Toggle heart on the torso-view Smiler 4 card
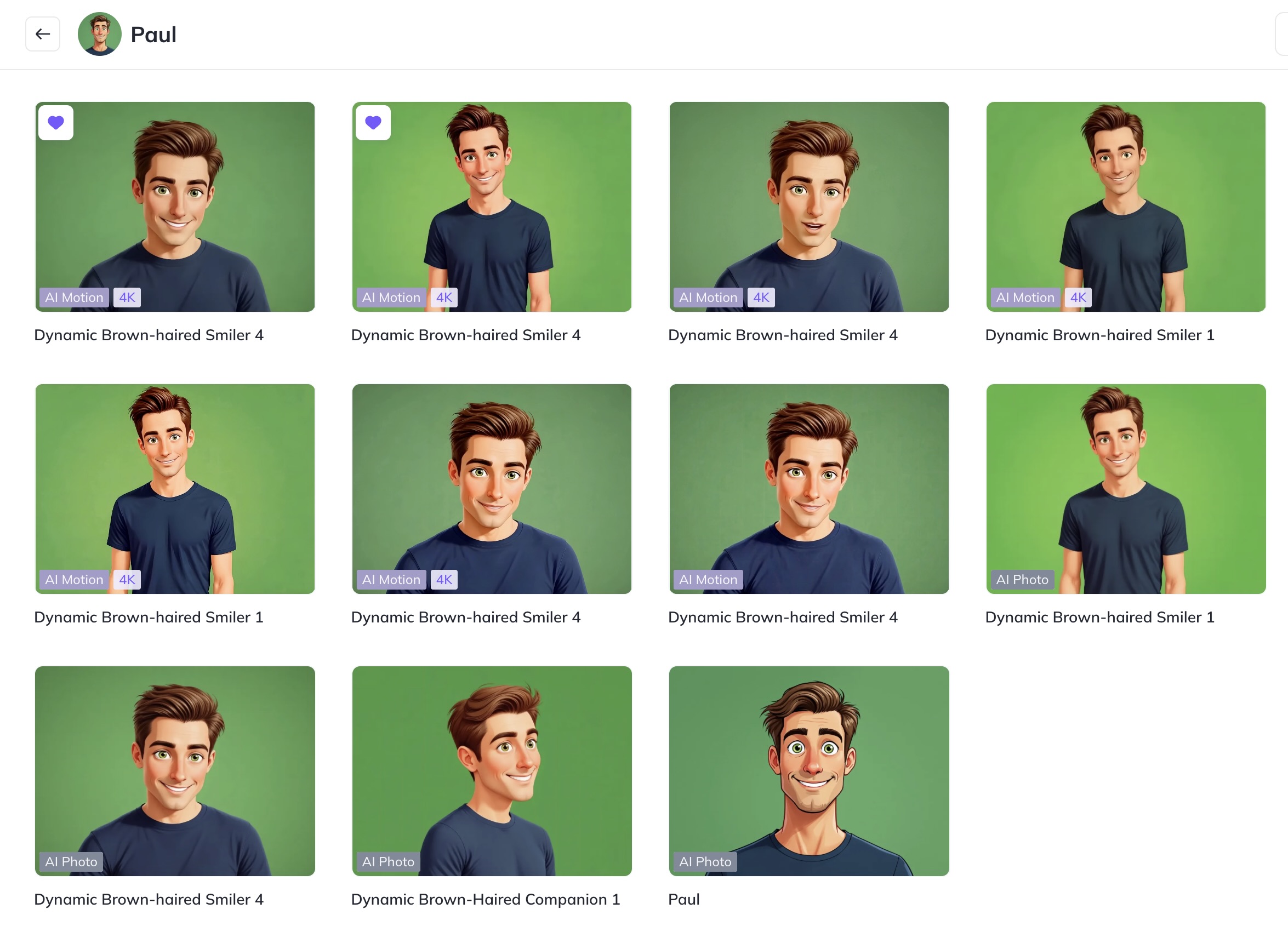The image size is (1288, 949). click(x=373, y=122)
